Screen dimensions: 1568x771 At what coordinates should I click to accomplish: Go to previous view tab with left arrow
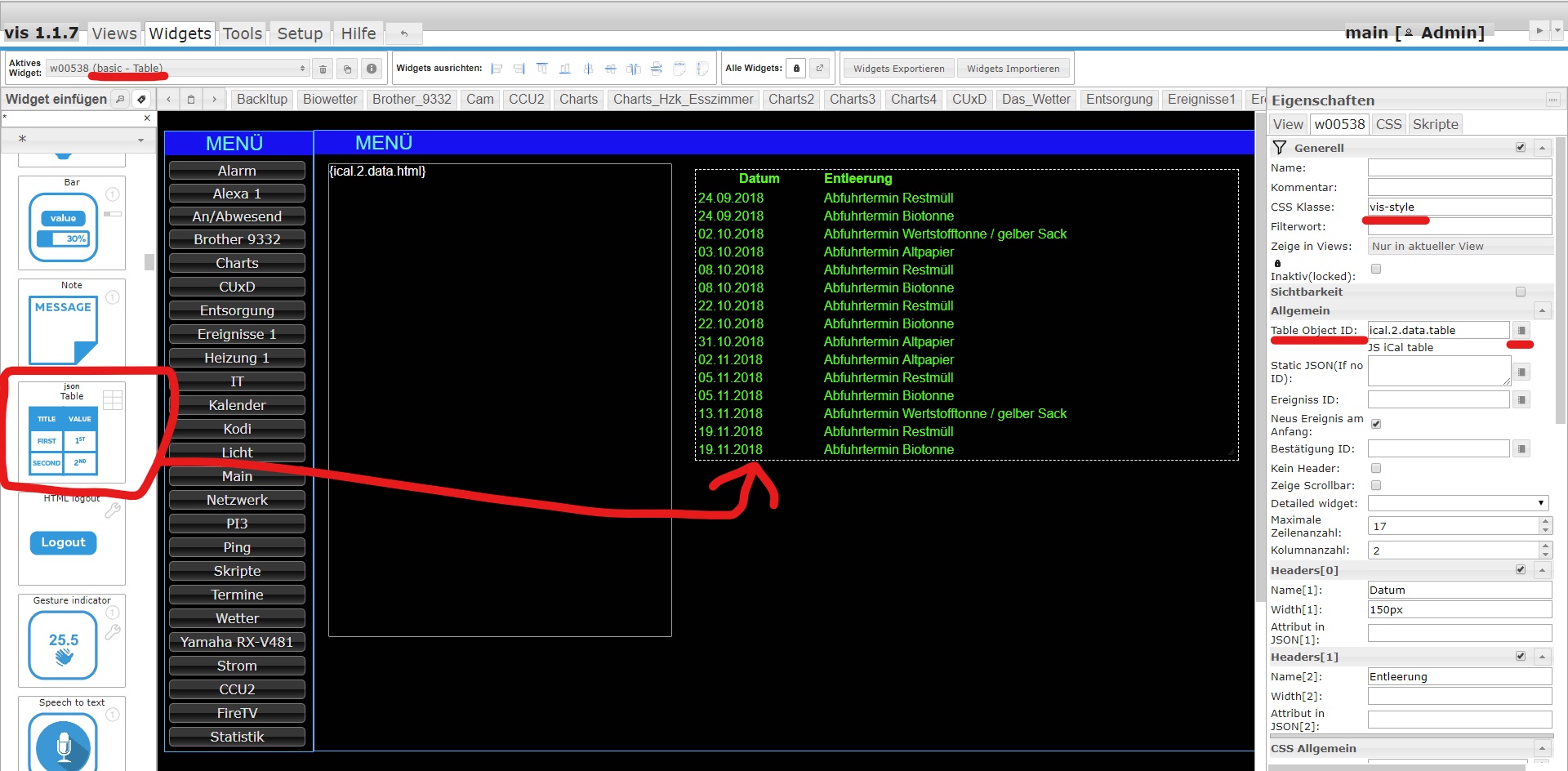168,99
